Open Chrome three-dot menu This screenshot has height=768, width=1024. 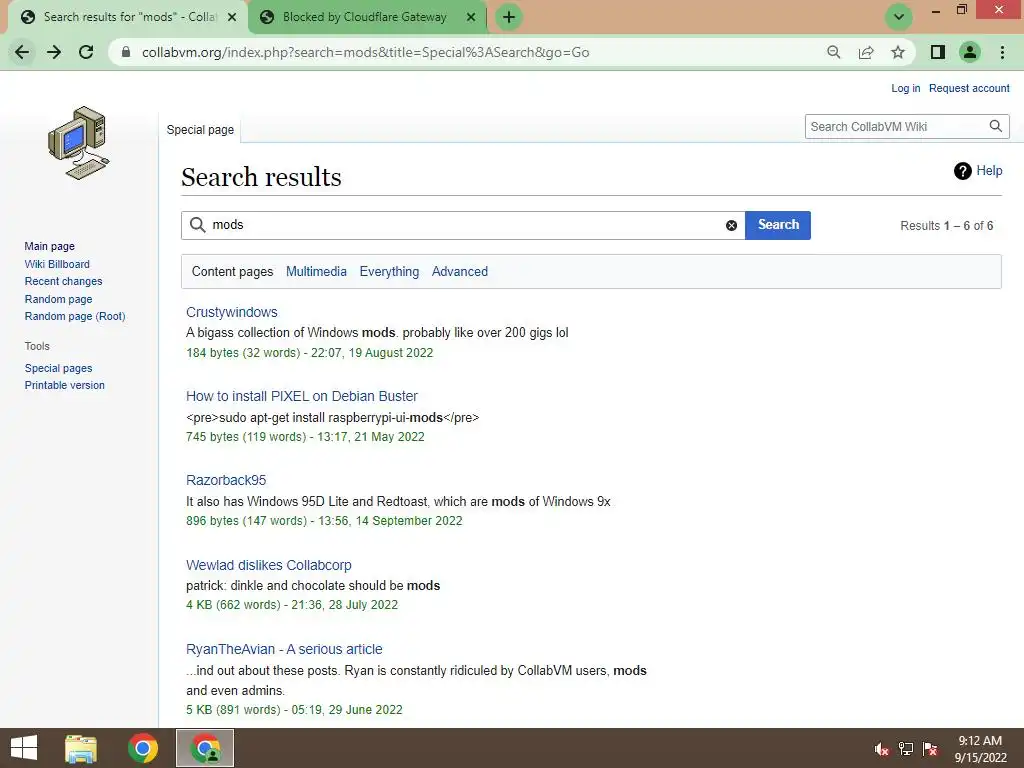coord(1002,52)
